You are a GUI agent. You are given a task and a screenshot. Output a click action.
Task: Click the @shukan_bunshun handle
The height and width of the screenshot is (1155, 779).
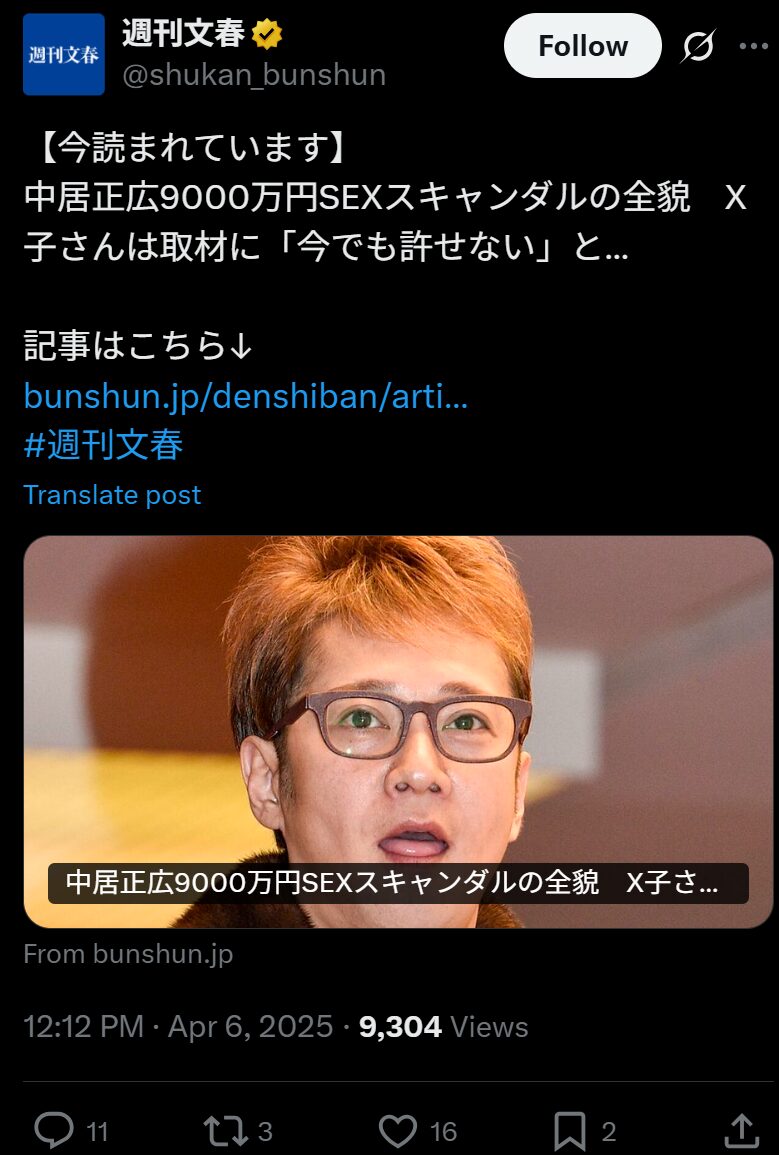pyautogui.click(x=254, y=75)
